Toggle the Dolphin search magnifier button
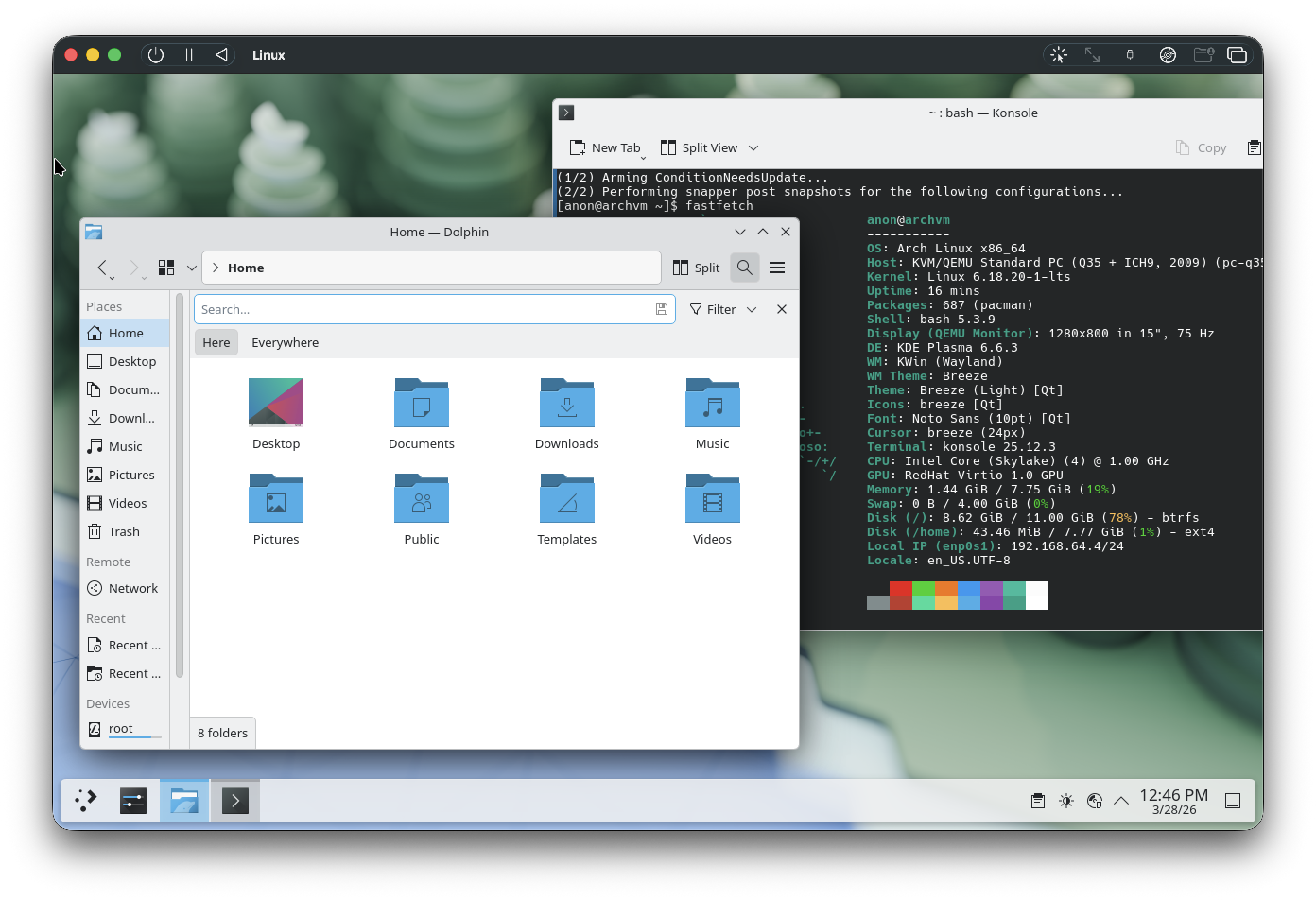 tap(744, 268)
